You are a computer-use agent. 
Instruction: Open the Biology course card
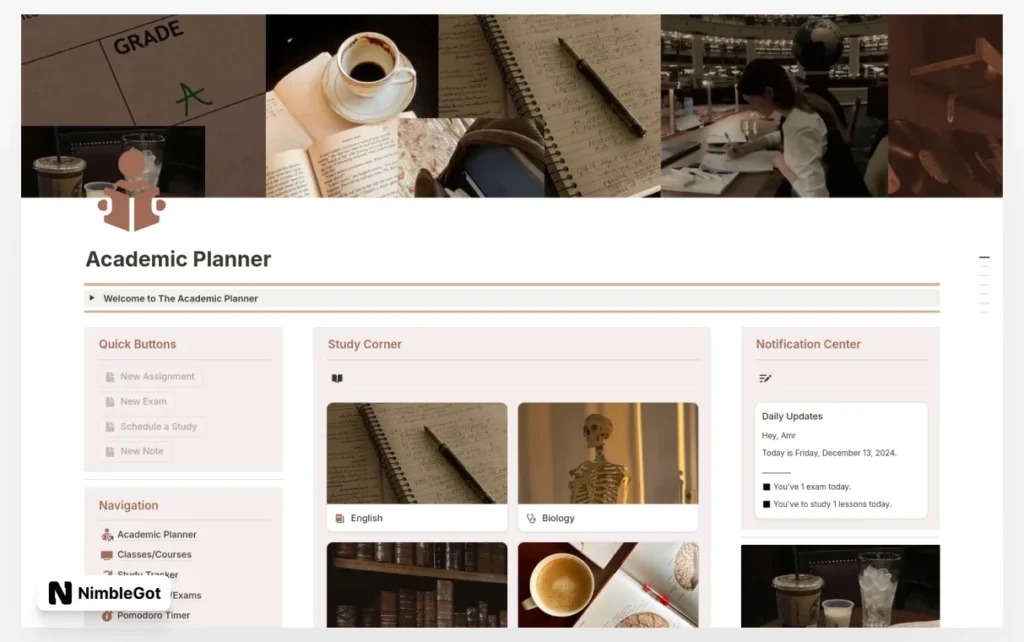(x=608, y=466)
